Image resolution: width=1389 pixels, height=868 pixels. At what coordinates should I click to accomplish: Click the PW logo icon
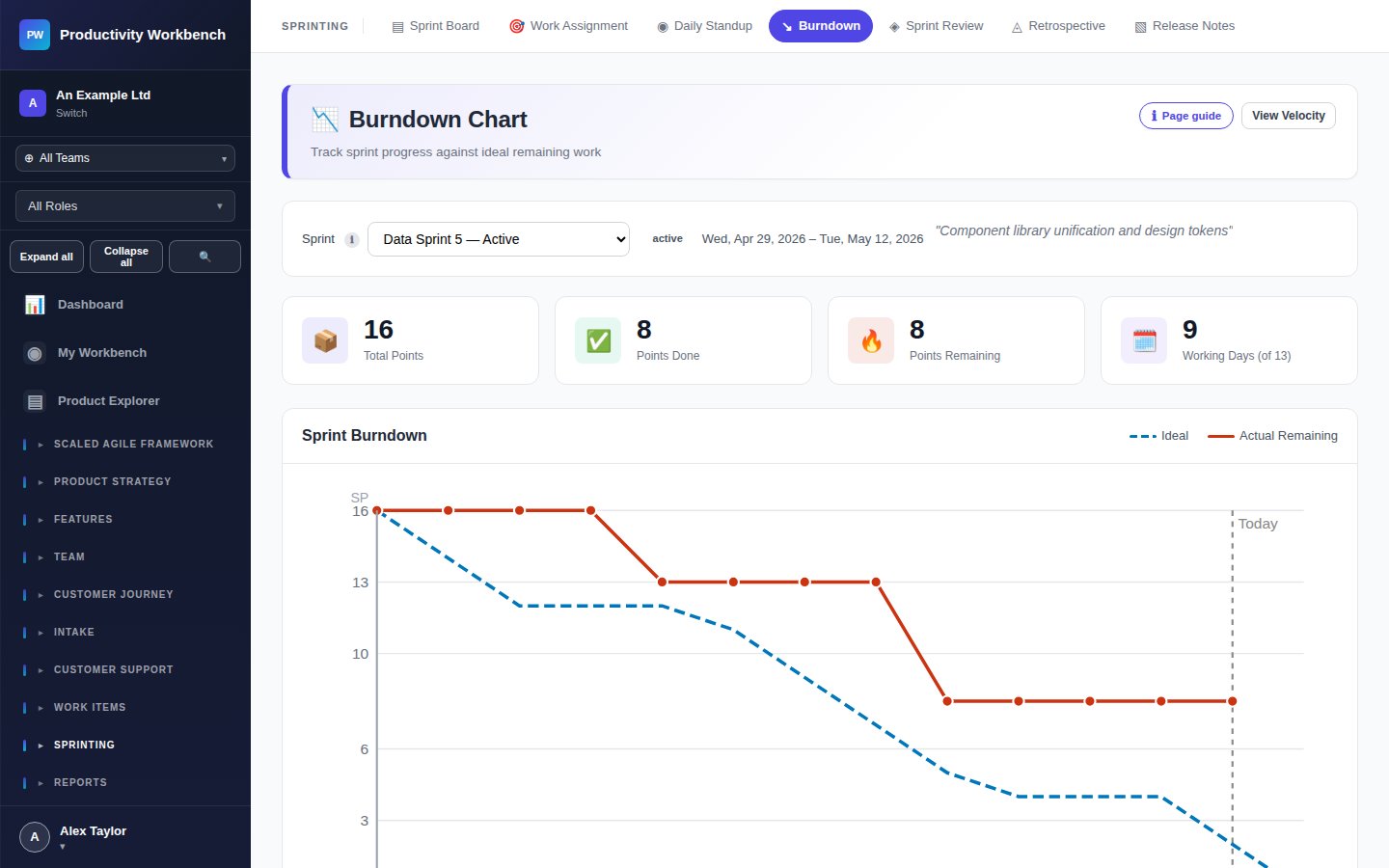pos(35,35)
